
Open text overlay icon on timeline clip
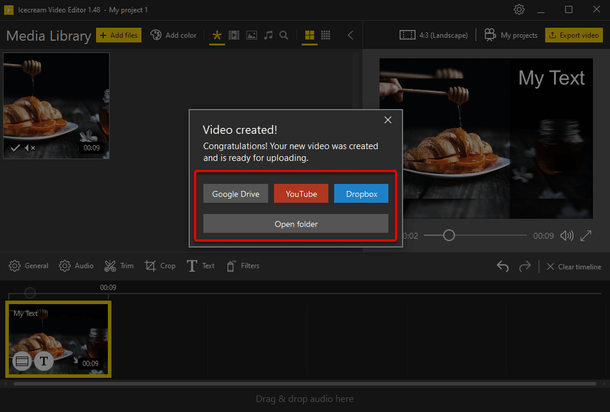tap(44, 361)
